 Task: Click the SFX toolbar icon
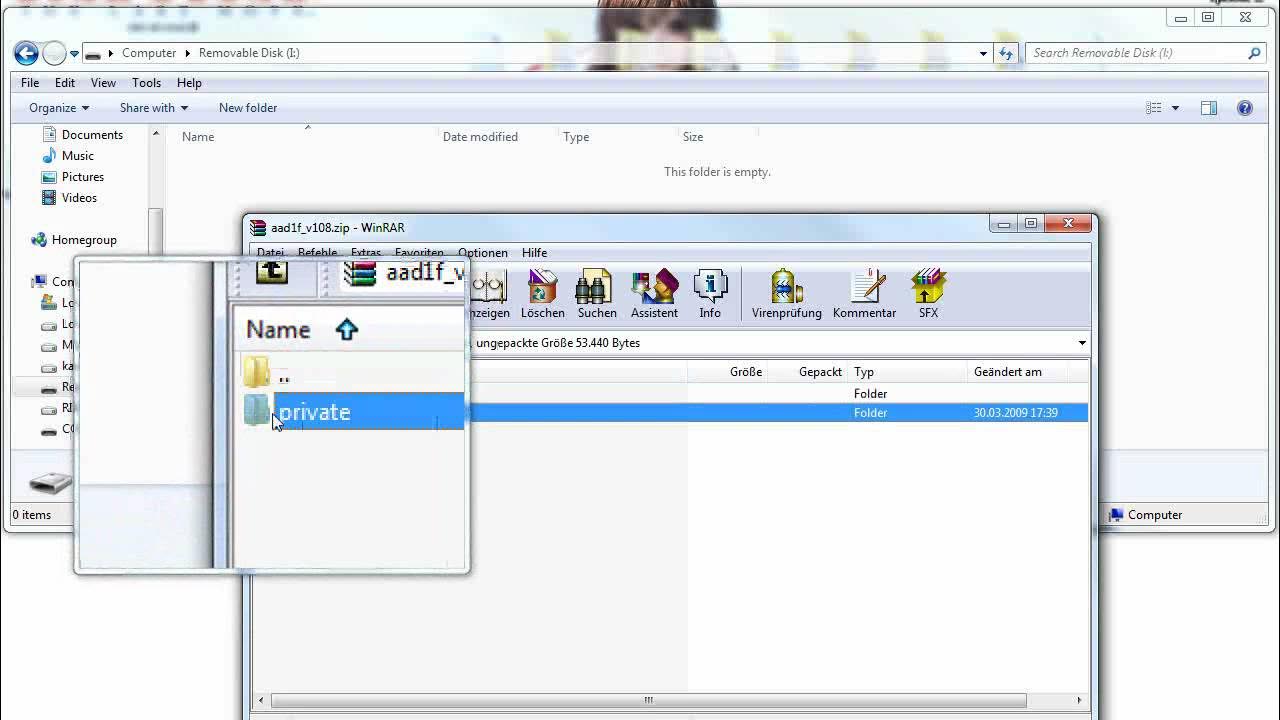click(x=929, y=295)
